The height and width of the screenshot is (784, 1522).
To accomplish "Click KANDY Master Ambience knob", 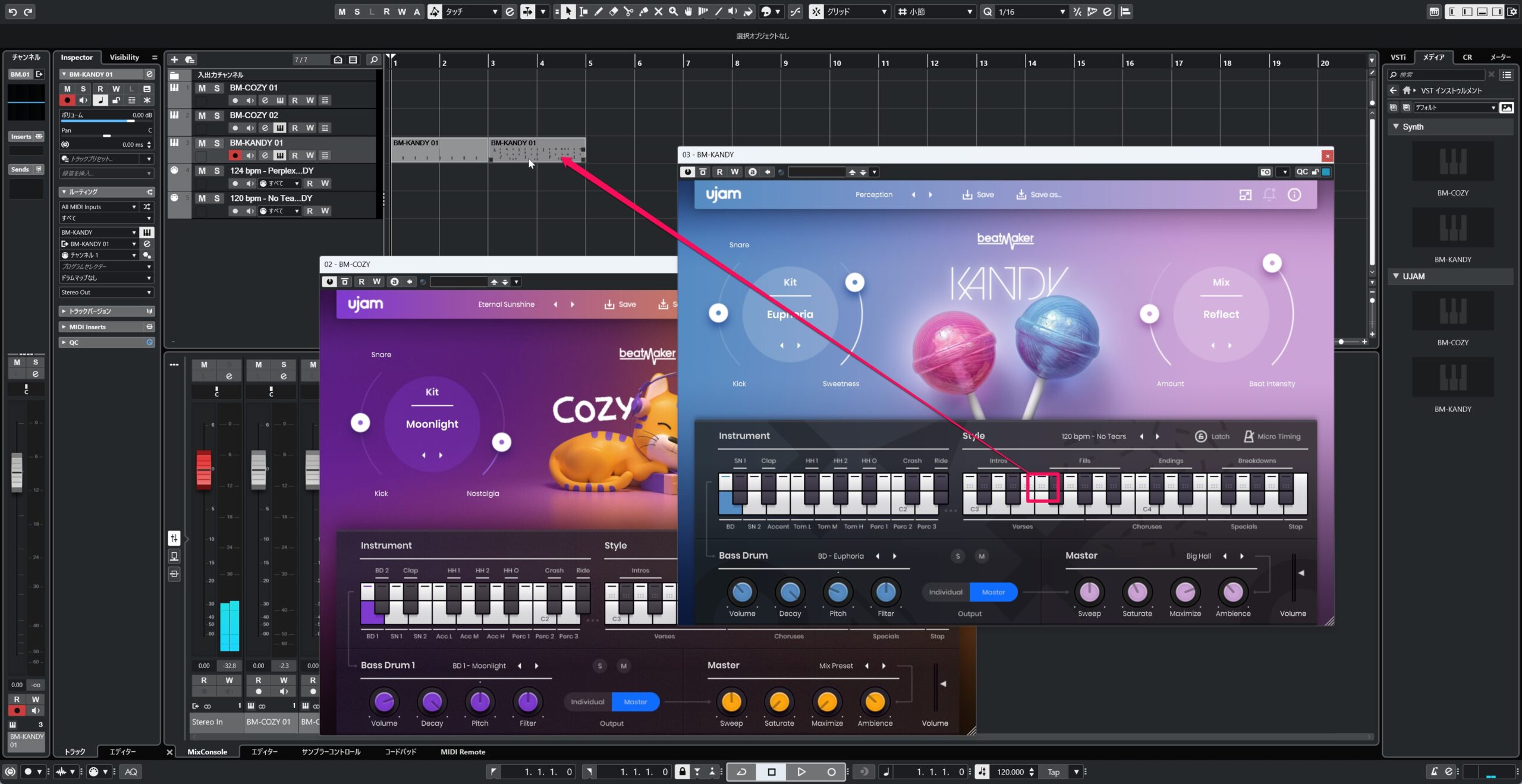I will [1232, 592].
